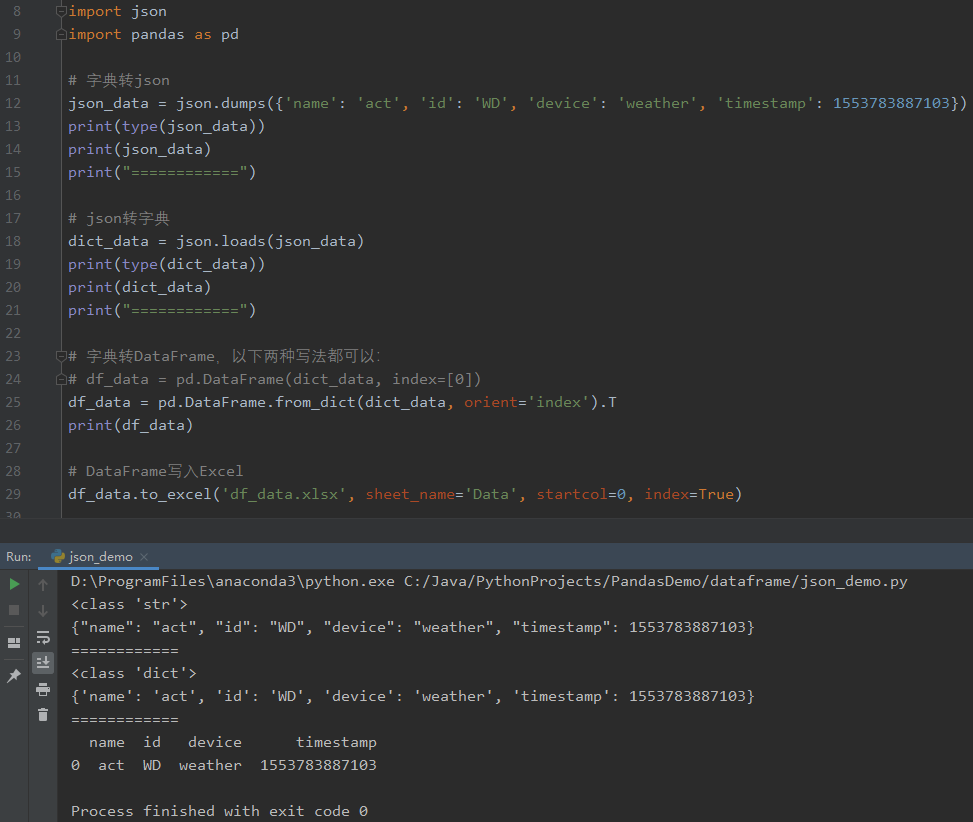
Task: Pin the Run tool window
Action: coord(14,675)
